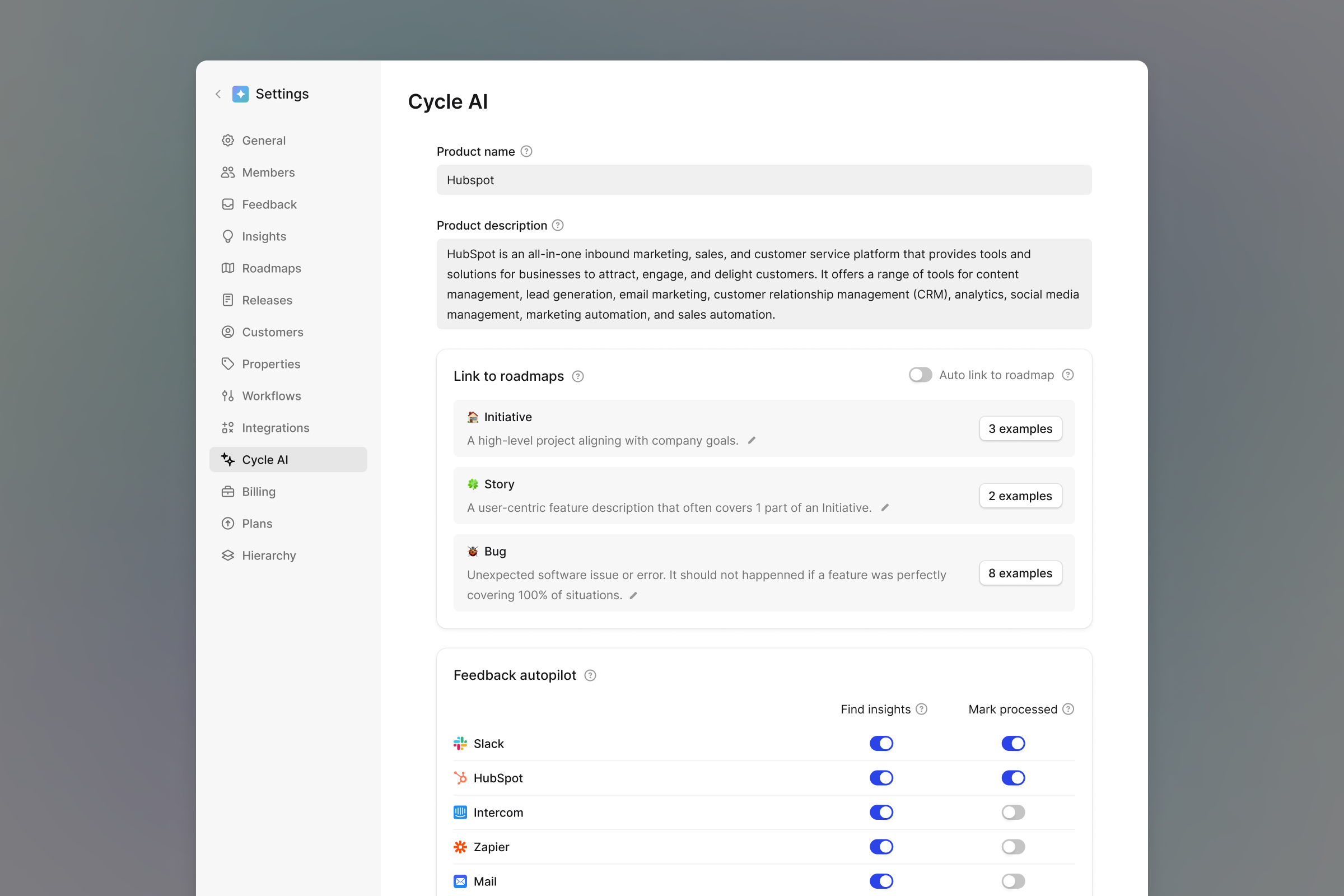The height and width of the screenshot is (896, 1344).
Task: Open Members settings
Action: click(288, 172)
